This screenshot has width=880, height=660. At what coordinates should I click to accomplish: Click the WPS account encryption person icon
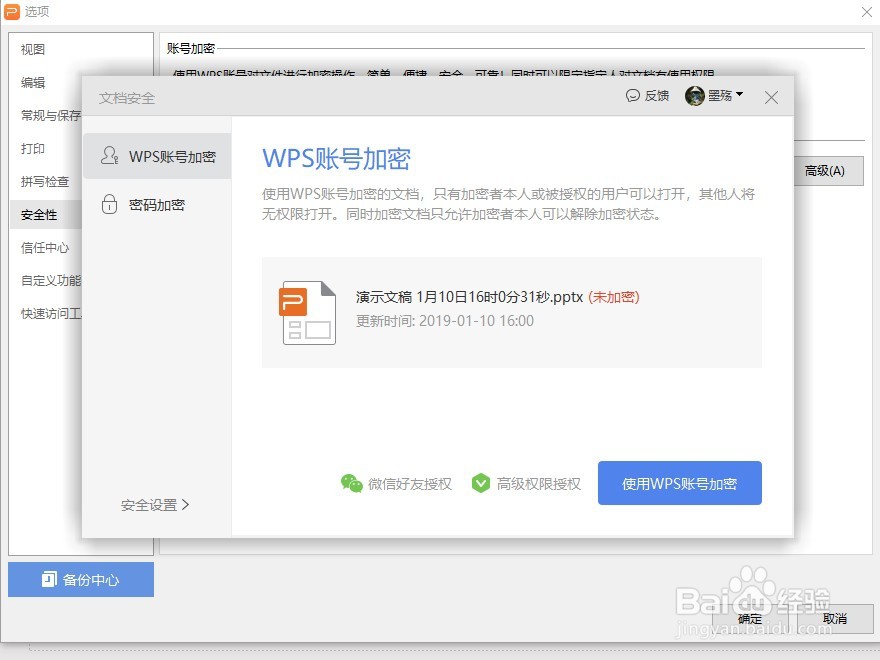coord(109,155)
